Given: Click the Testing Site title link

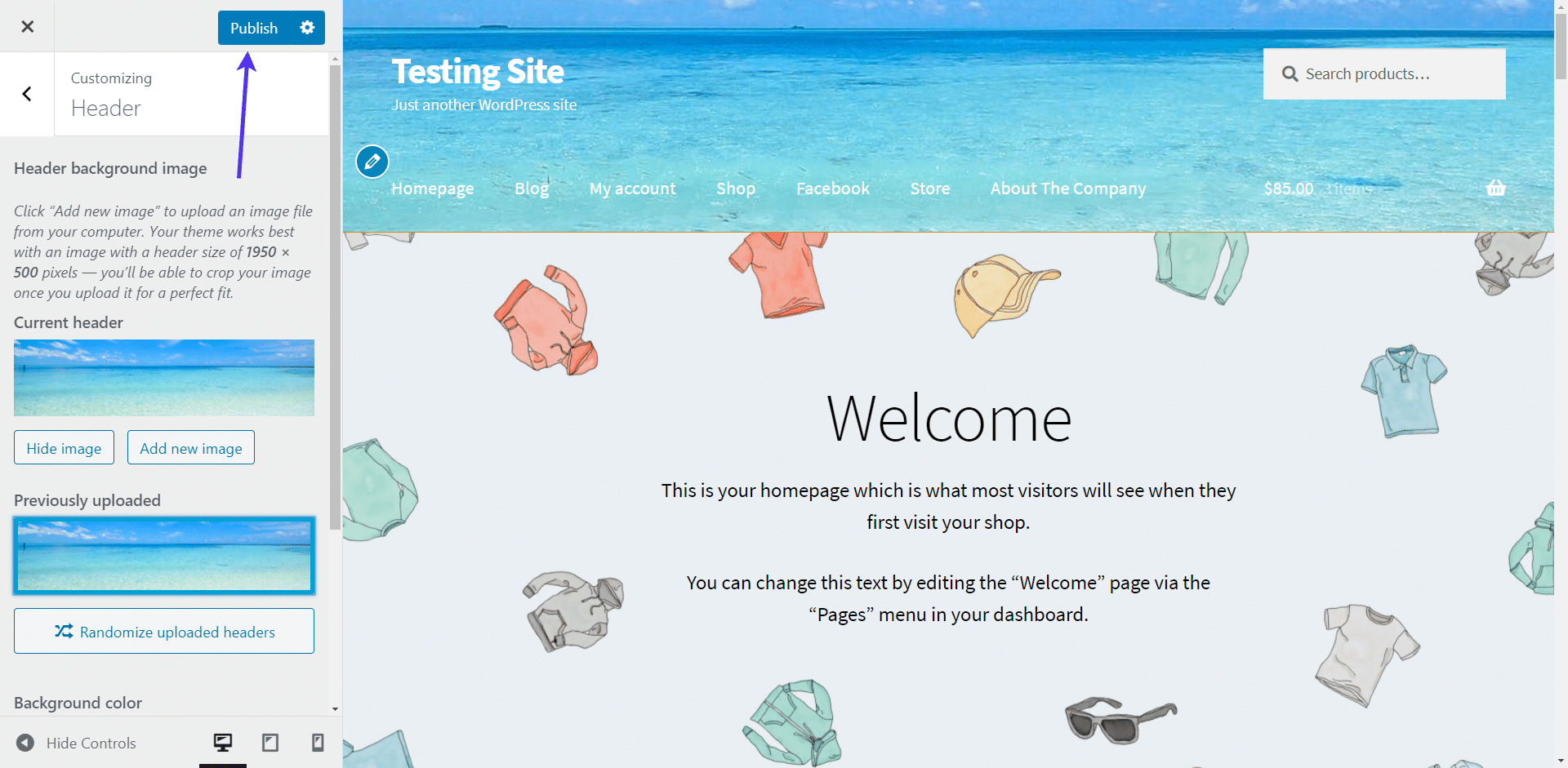Looking at the screenshot, I should tap(478, 72).
